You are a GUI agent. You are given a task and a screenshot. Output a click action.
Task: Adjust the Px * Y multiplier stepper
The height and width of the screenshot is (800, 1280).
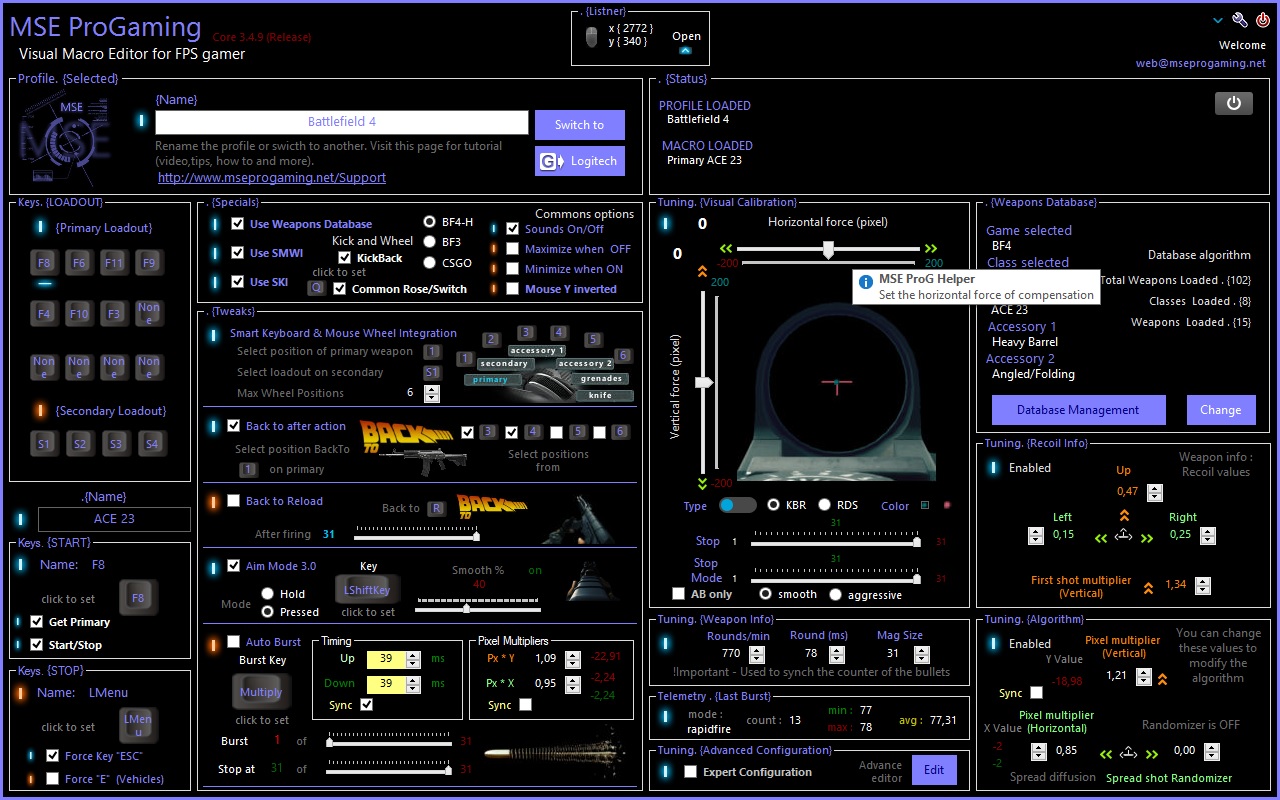pos(572,659)
